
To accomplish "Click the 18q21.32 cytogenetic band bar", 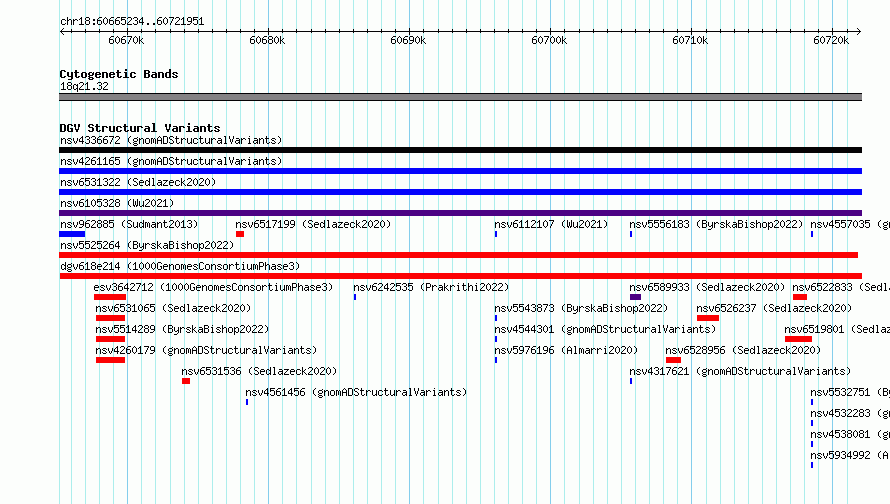I will point(460,97).
